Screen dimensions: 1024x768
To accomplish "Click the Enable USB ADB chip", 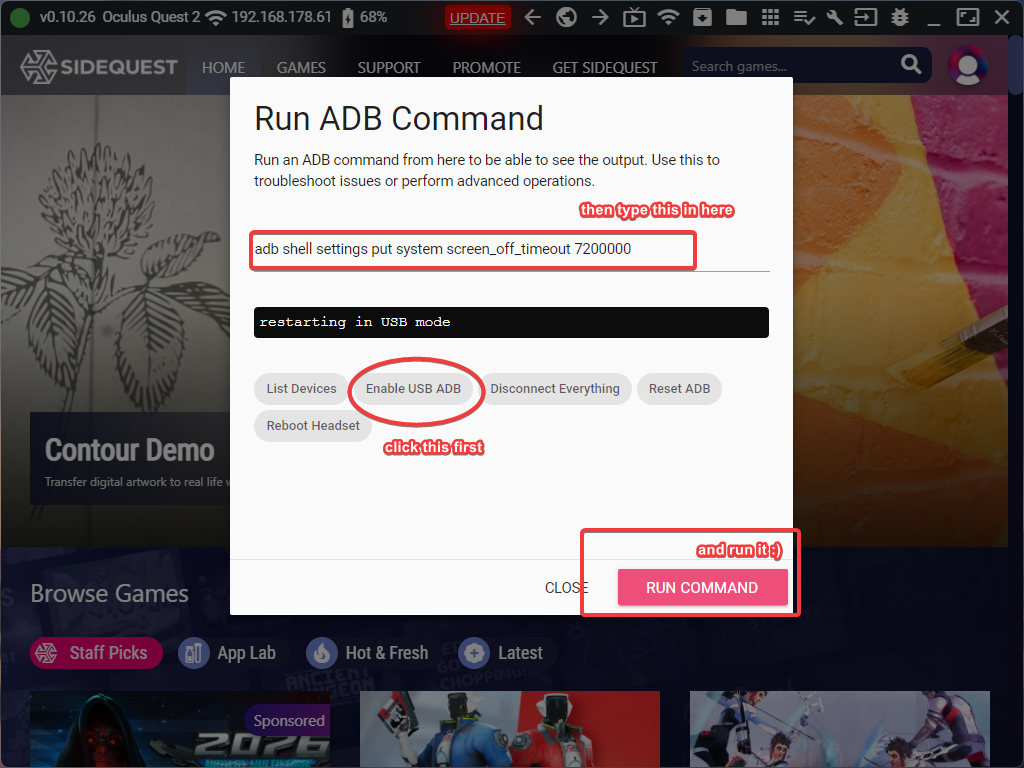I will (x=413, y=389).
